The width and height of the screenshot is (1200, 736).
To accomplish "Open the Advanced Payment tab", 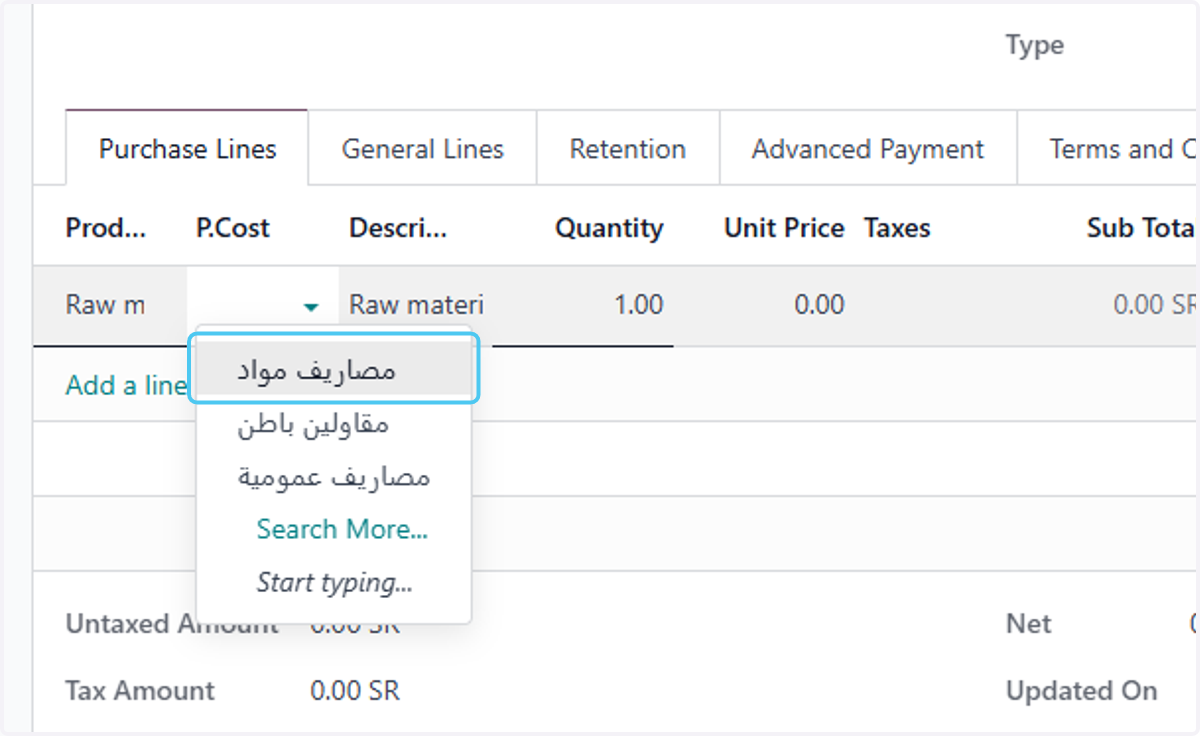I will tap(868, 149).
